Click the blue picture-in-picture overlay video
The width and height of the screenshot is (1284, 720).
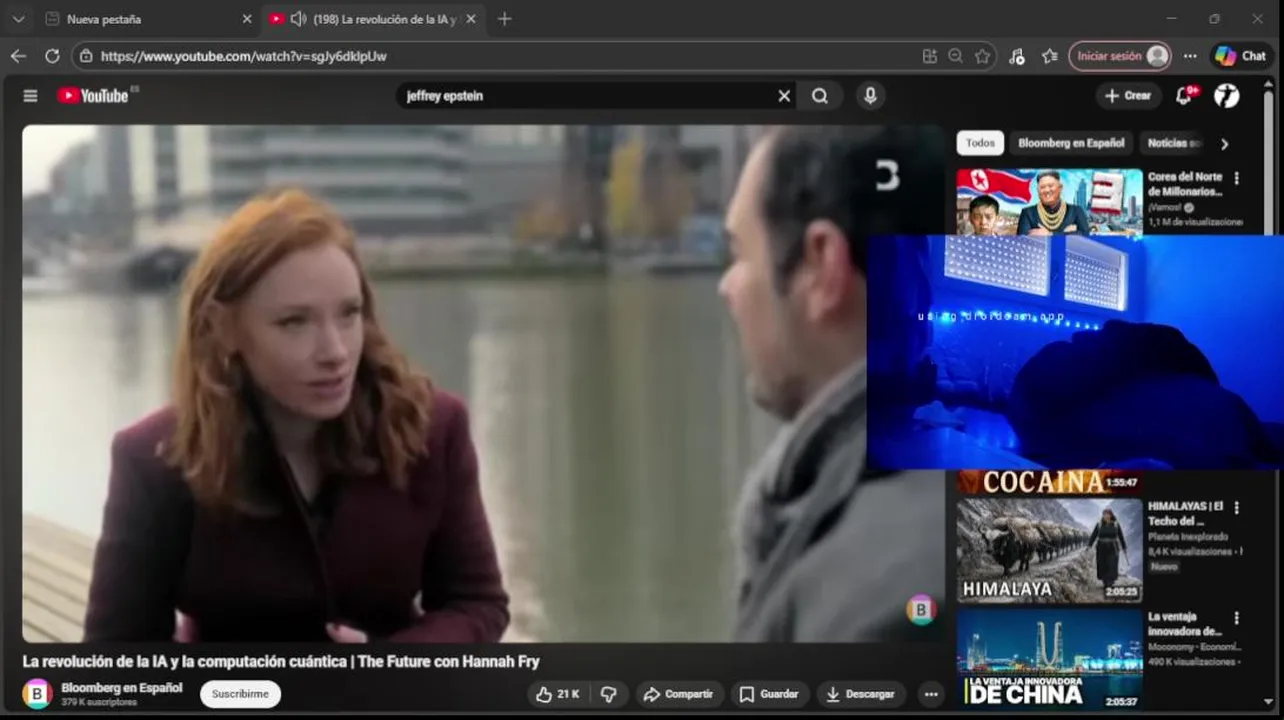[1075, 352]
